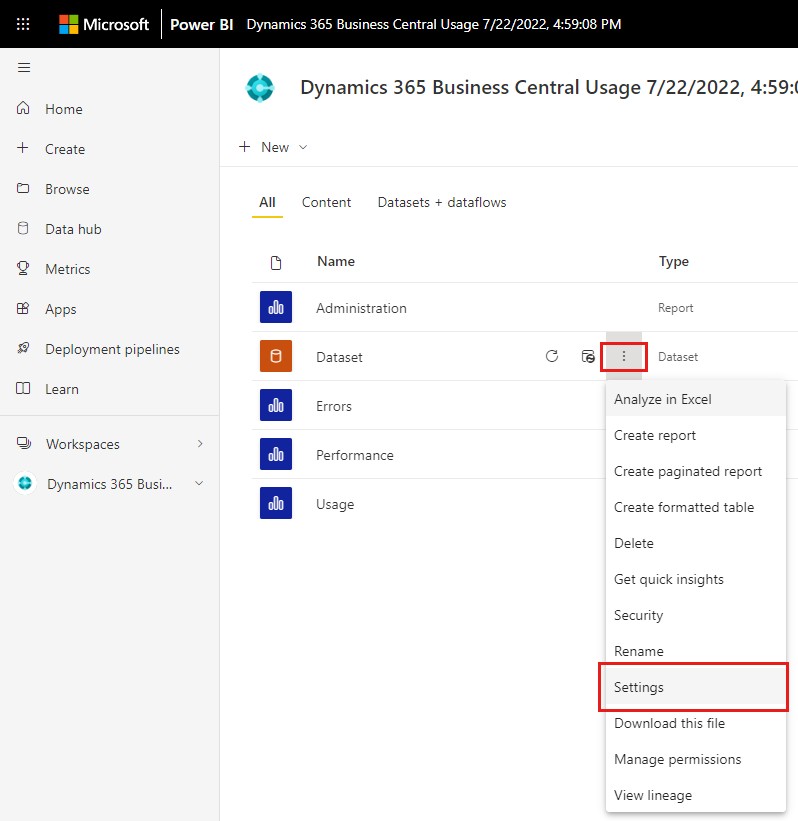
Task: Refresh the Dataset now
Action: click(552, 357)
